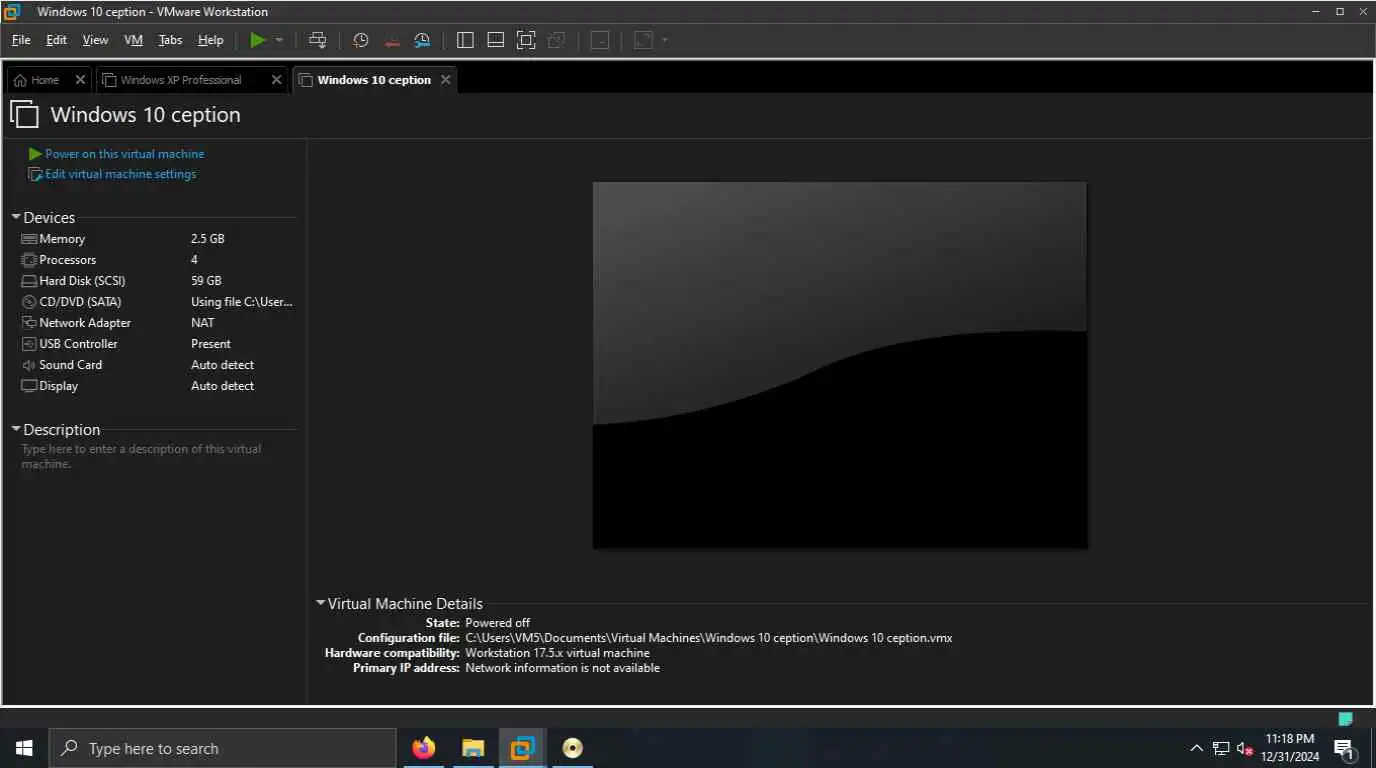This screenshot has height=768, width=1376.
Task: Click the taskbar search box
Action: 222,748
